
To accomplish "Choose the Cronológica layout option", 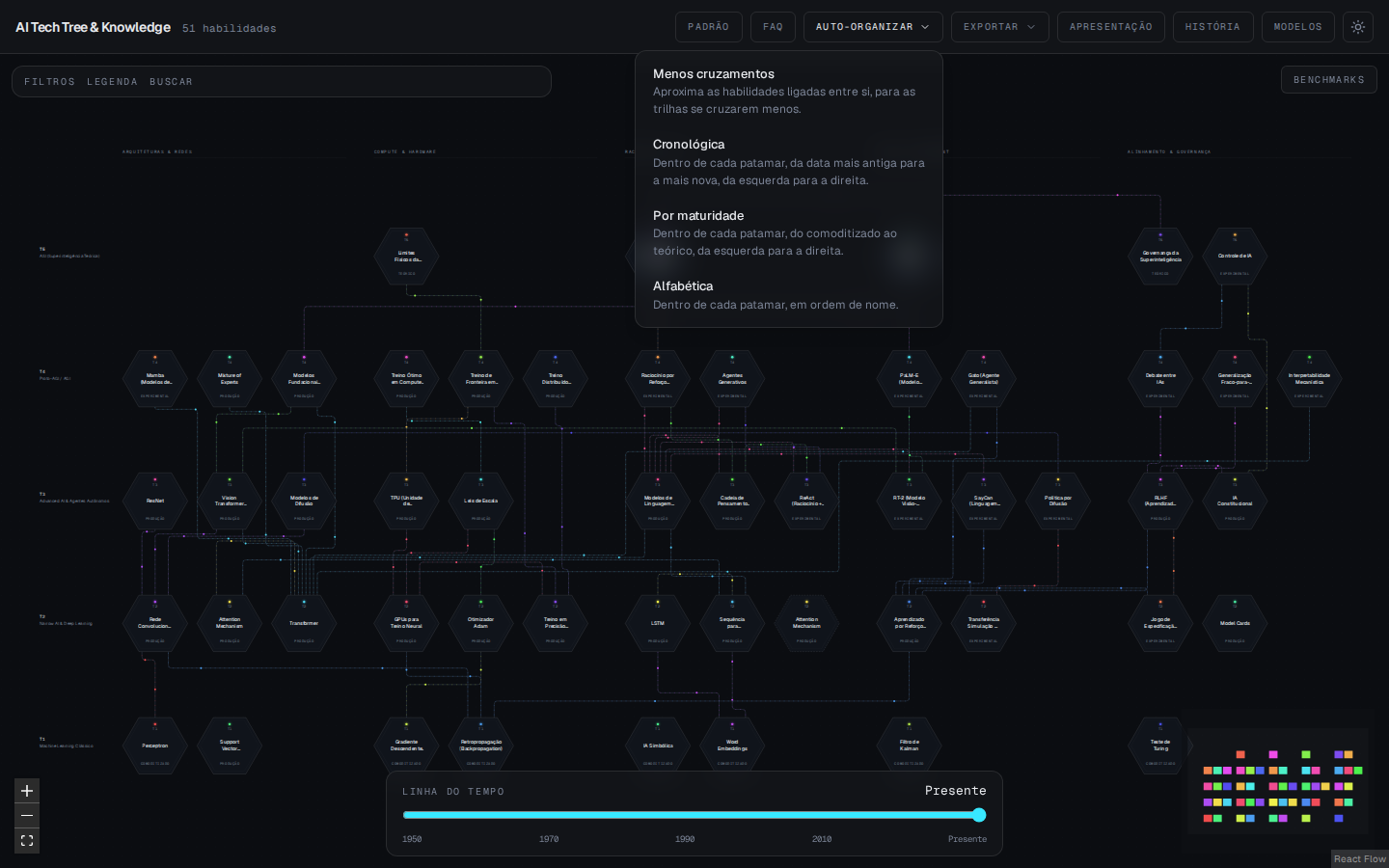I will click(789, 162).
